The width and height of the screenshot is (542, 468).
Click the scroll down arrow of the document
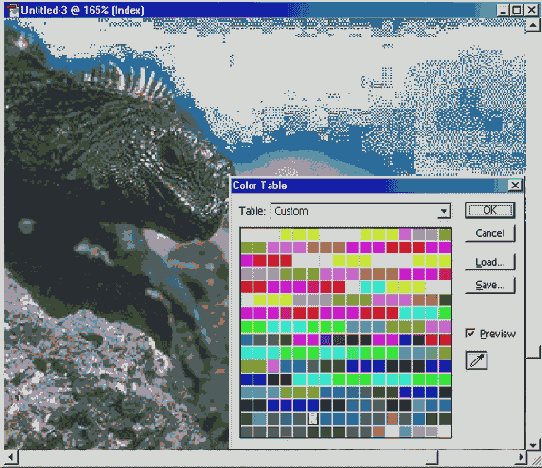pyautogui.click(x=533, y=445)
